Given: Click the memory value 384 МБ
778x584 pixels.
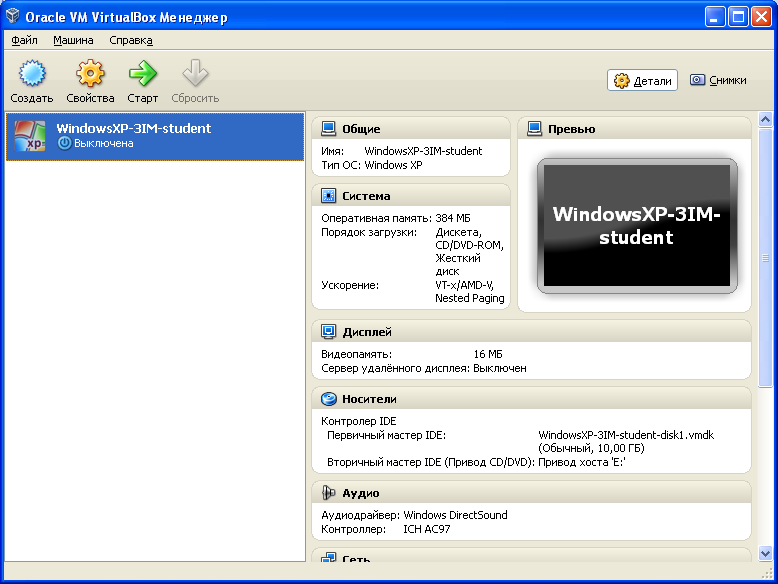Looking at the screenshot, I should [x=453, y=218].
